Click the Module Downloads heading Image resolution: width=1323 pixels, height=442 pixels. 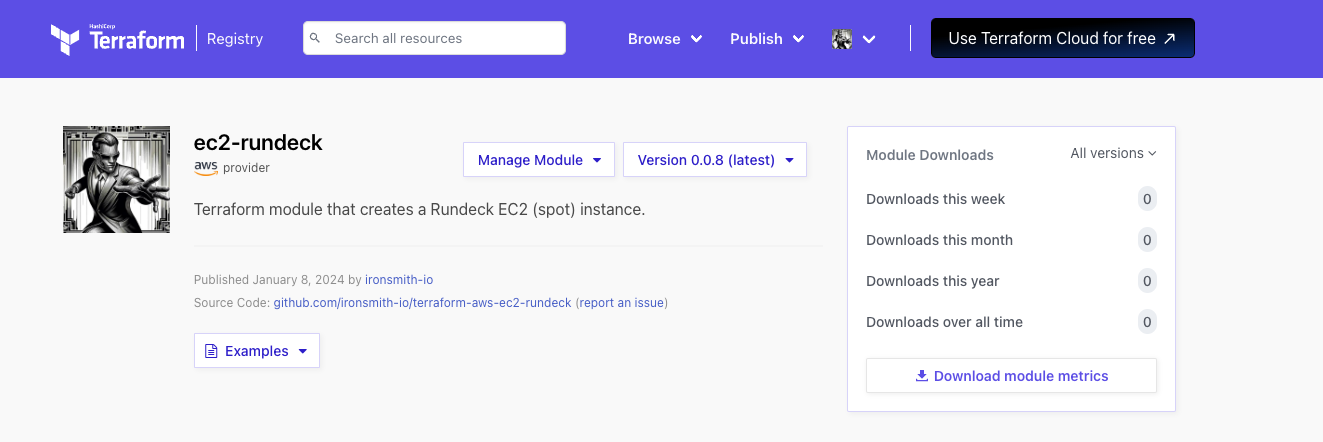(930, 155)
